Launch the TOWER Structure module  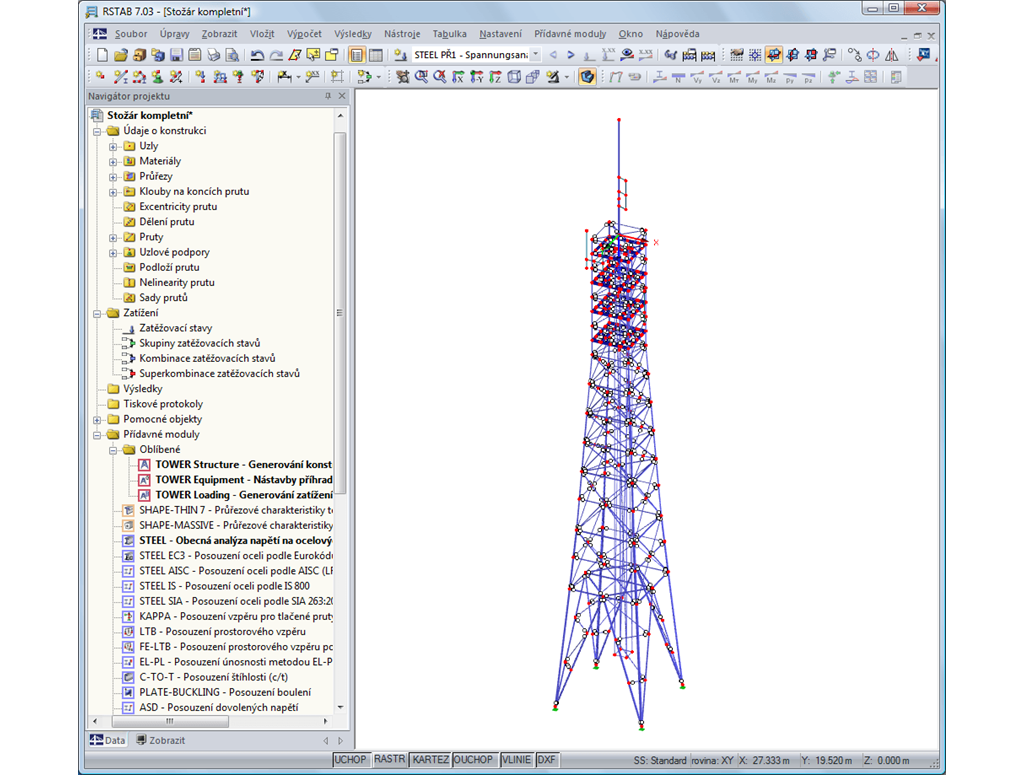(225, 464)
